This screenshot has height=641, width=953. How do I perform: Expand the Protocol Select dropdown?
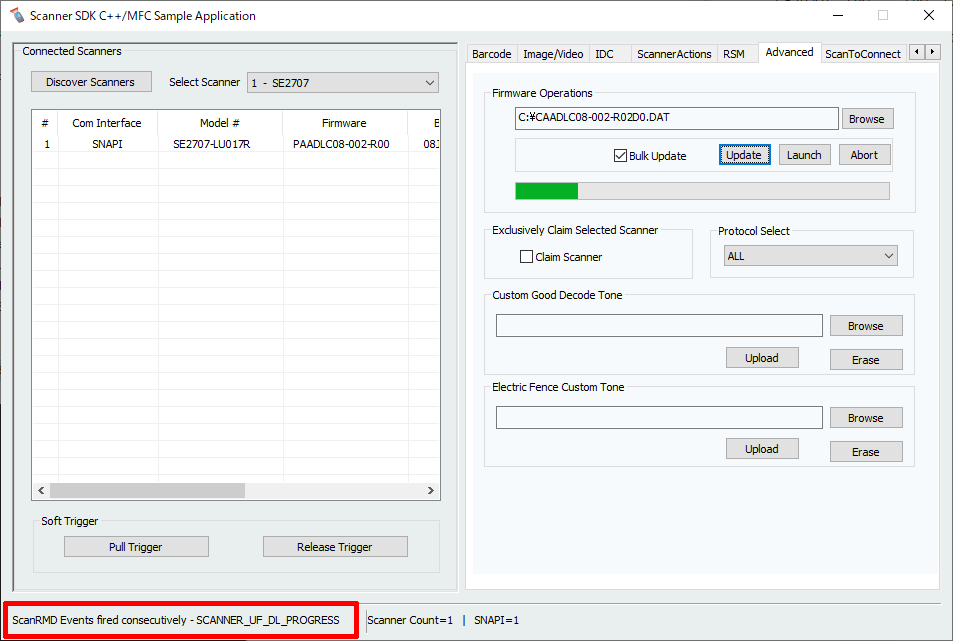tap(810, 256)
